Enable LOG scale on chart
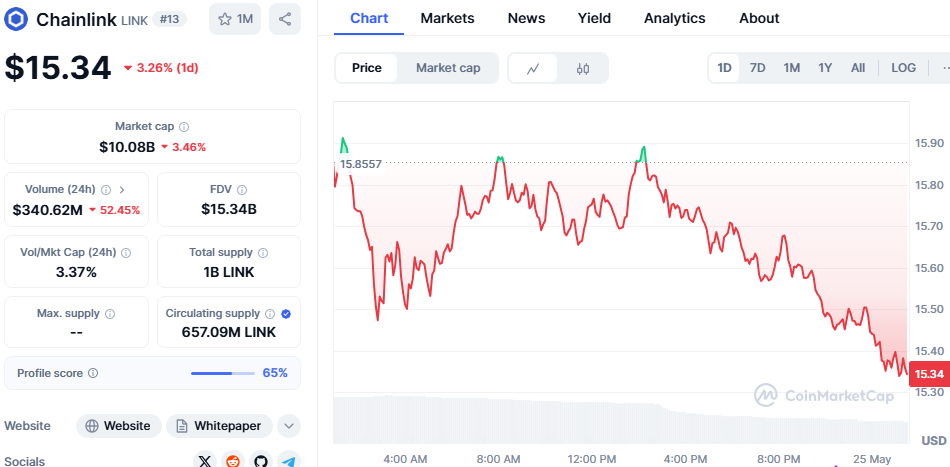 903,68
